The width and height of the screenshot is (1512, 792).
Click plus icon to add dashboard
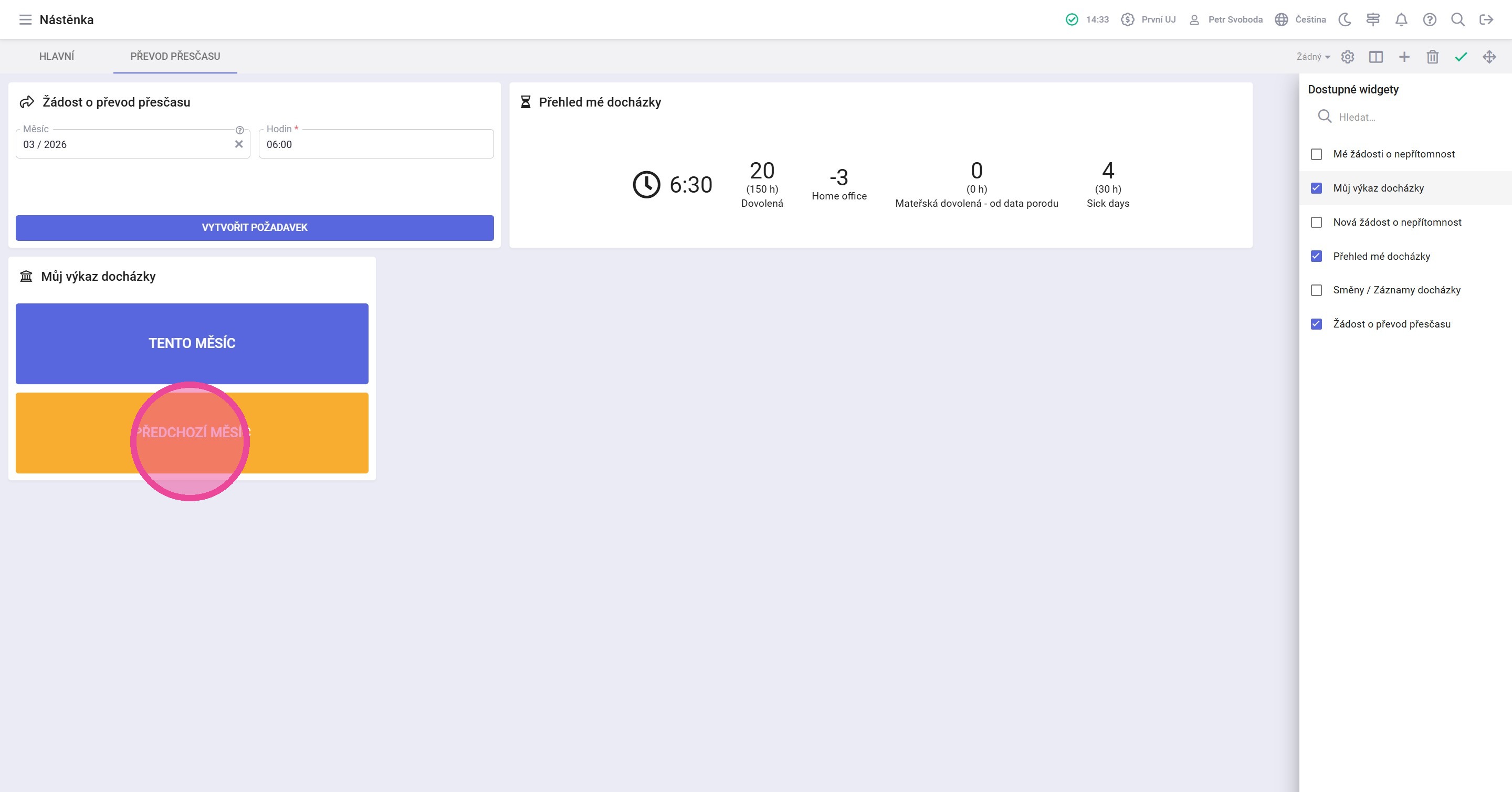pos(1404,57)
